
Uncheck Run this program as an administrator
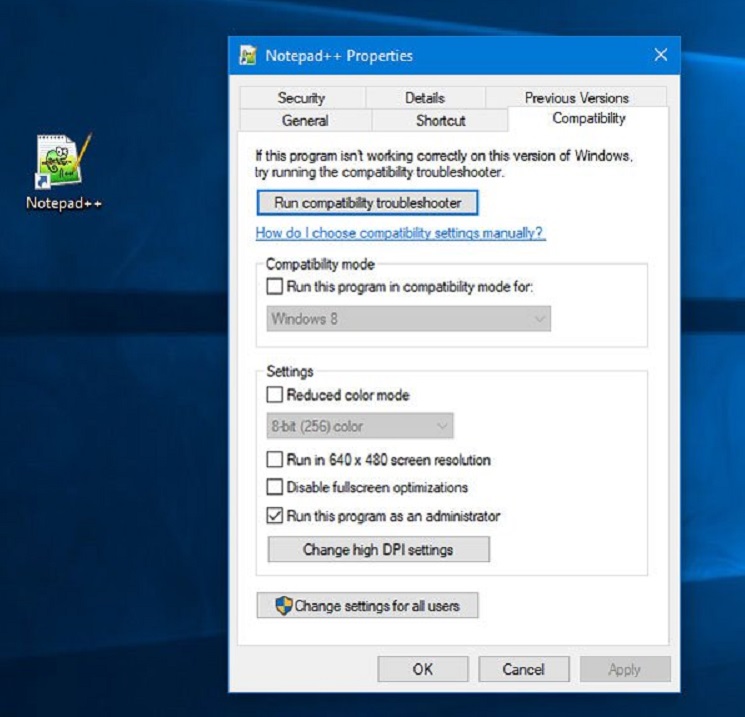(275, 516)
